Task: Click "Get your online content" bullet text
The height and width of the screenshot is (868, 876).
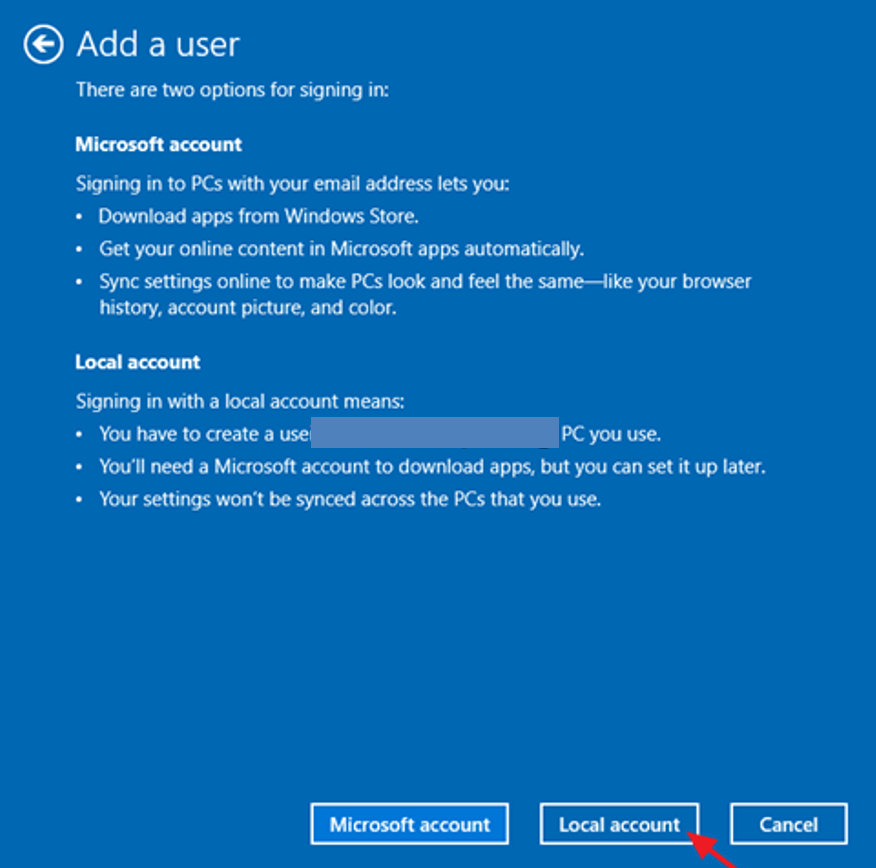Action: (x=341, y=248)
